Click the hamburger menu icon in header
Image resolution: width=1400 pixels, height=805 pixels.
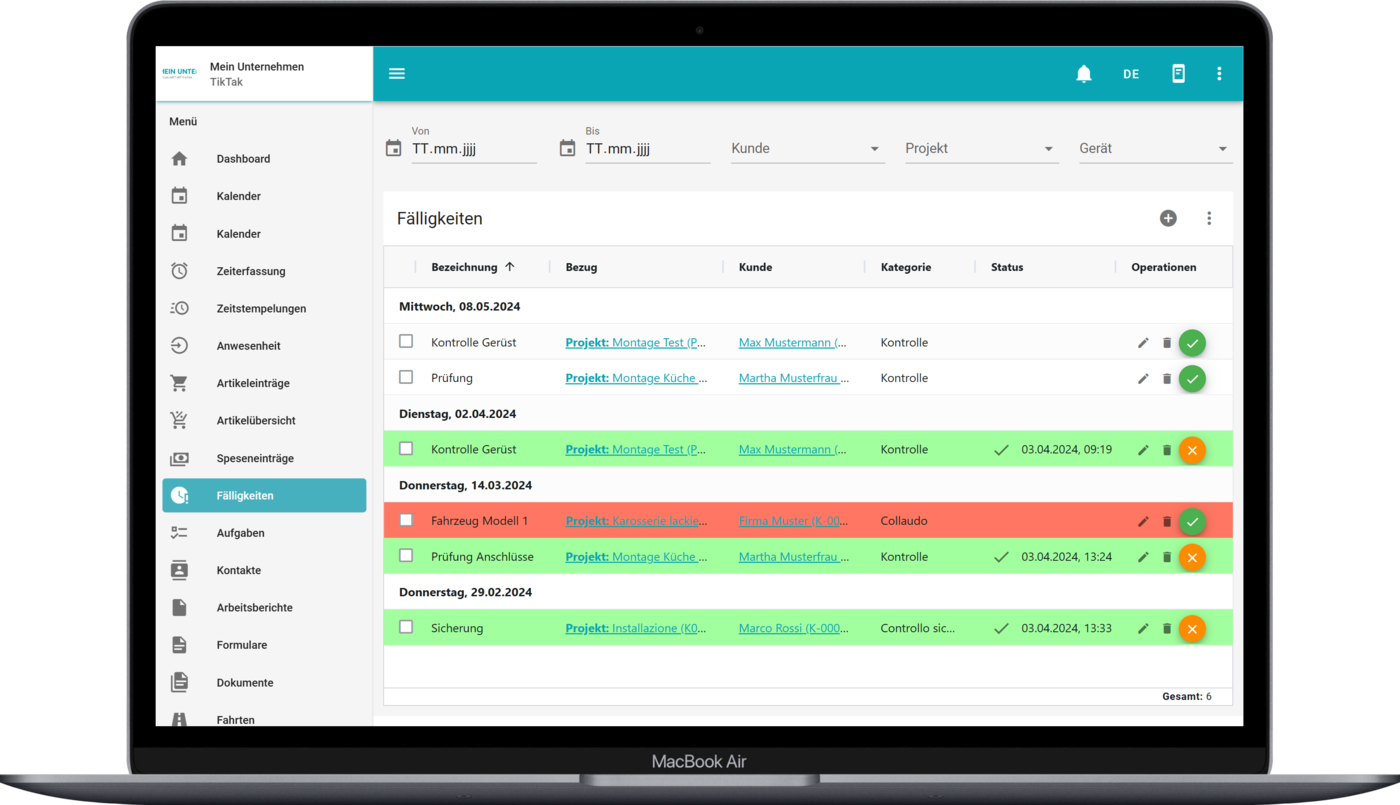click(397, 74)
